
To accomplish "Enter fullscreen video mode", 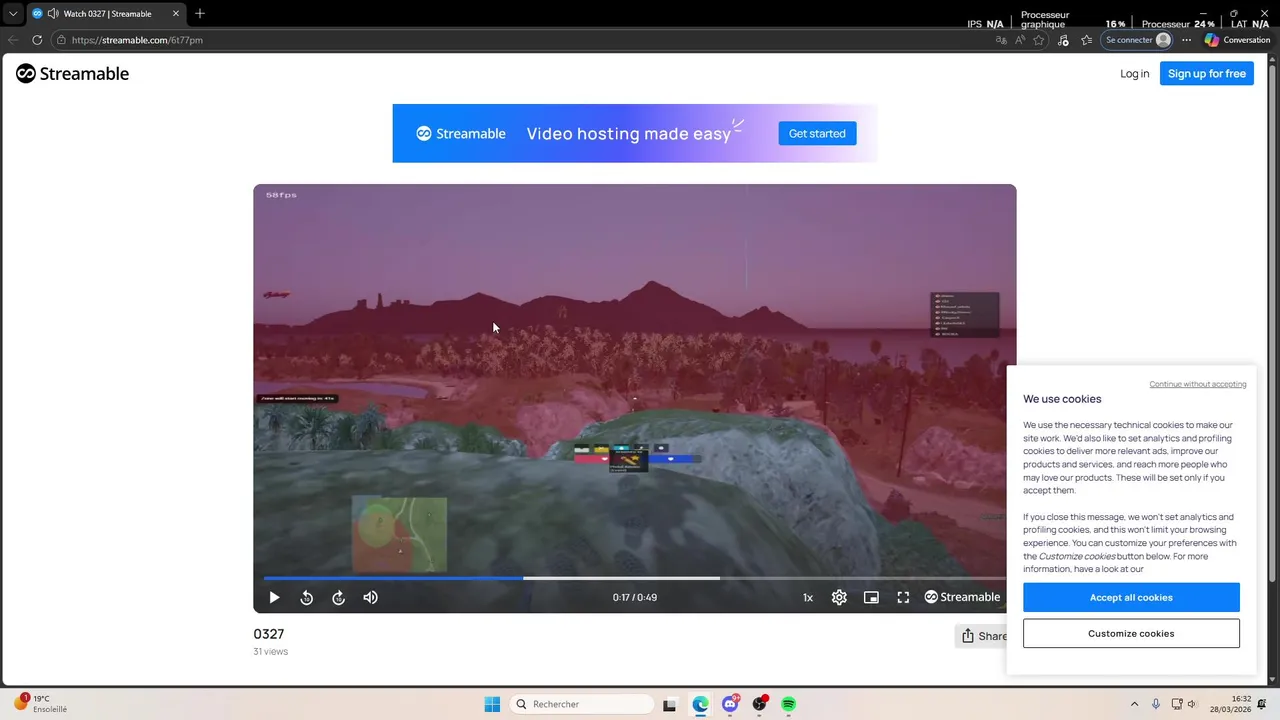I will click(903, 597).
